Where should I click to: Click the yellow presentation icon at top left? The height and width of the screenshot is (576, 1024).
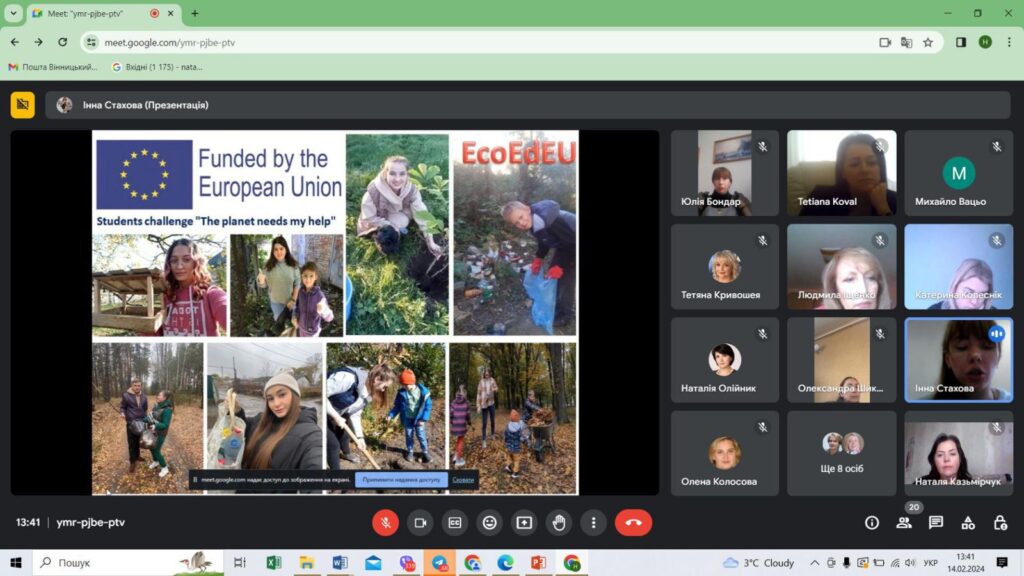click(22, 105)
